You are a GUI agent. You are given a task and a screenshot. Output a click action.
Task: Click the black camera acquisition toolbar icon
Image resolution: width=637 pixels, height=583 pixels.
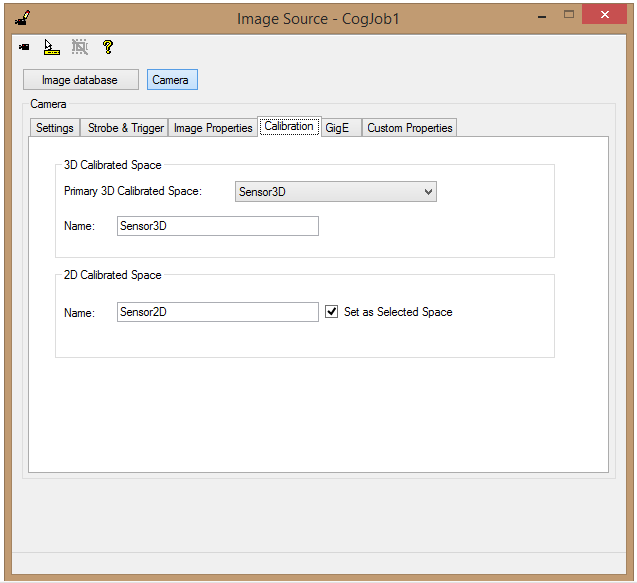click(x=24, y=47)
